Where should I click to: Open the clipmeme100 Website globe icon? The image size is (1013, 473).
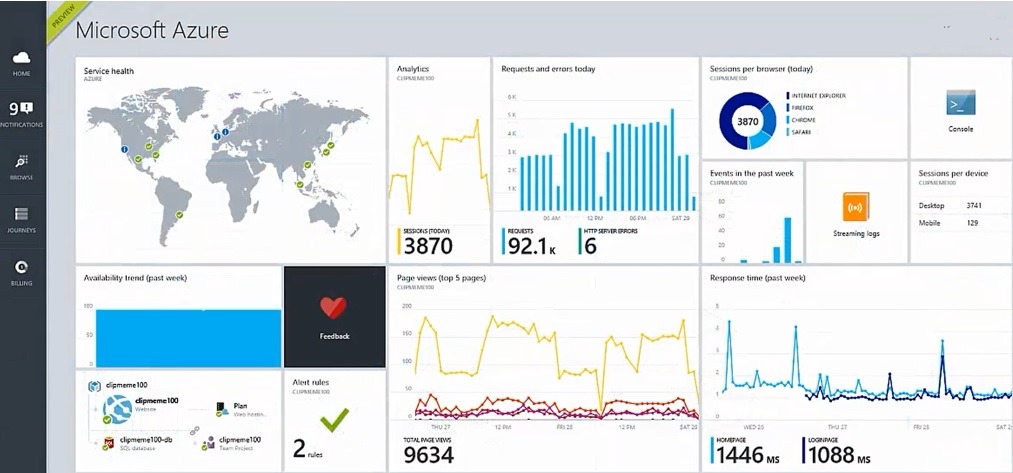(118, 409)
